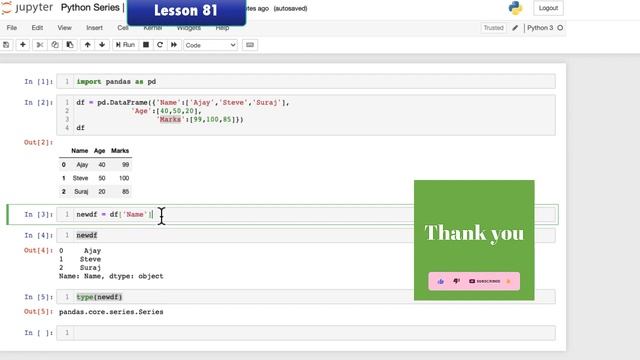Click the Steve cell in the table

(x=80, y=178)
